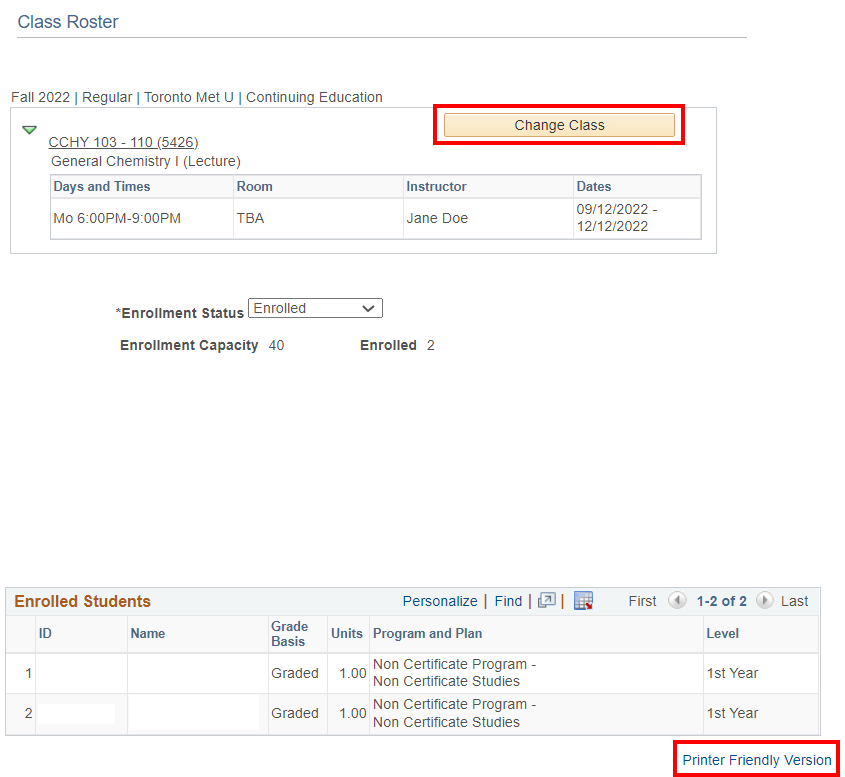The image size is (845, 777).
Task: Go to previous page of students
Action: (x=677, y=601)
